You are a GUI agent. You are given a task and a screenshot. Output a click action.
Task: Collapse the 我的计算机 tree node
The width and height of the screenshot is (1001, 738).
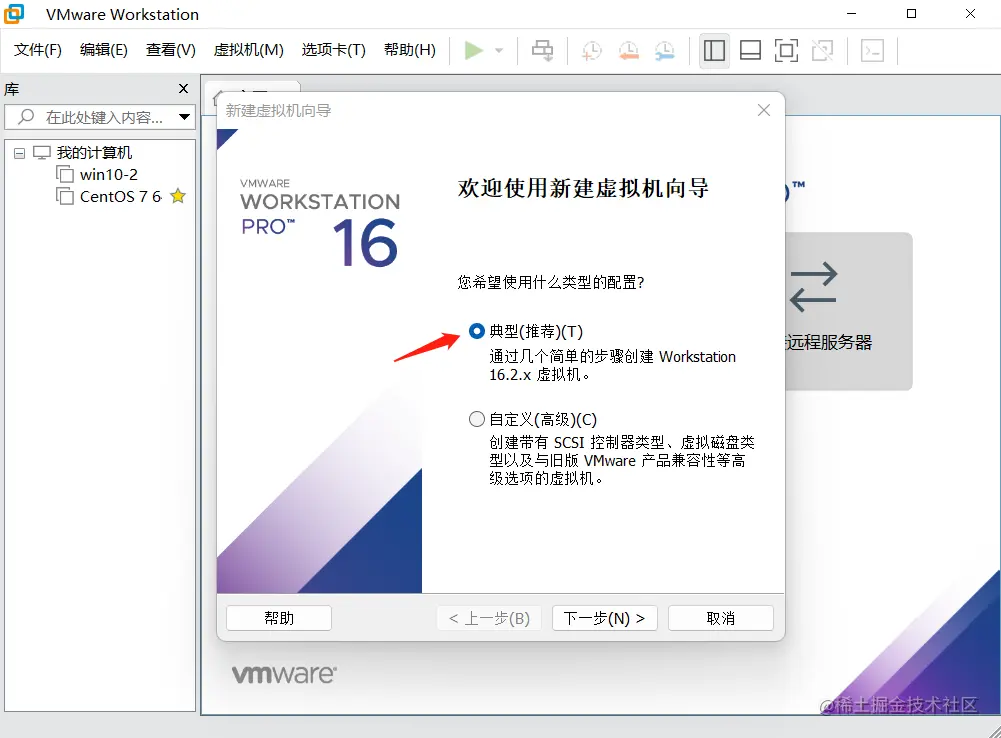point(19,152)
